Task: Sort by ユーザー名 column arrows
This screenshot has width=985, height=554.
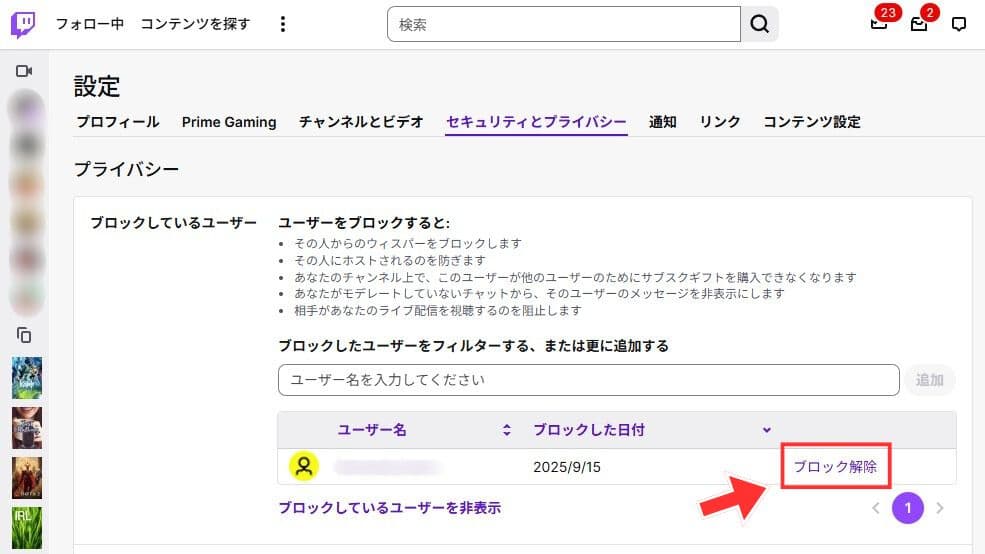Action: pos(506,430)
